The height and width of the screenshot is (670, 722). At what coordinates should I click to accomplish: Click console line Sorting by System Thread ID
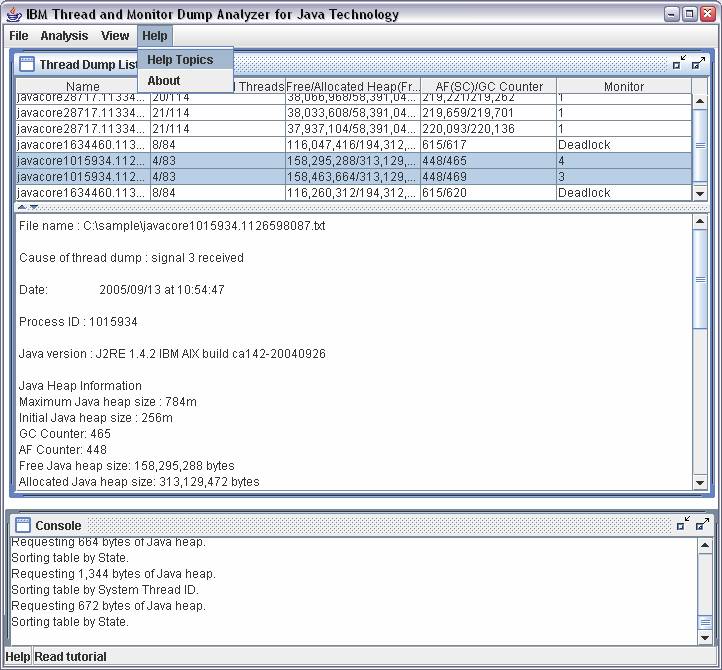click(105, 590)
